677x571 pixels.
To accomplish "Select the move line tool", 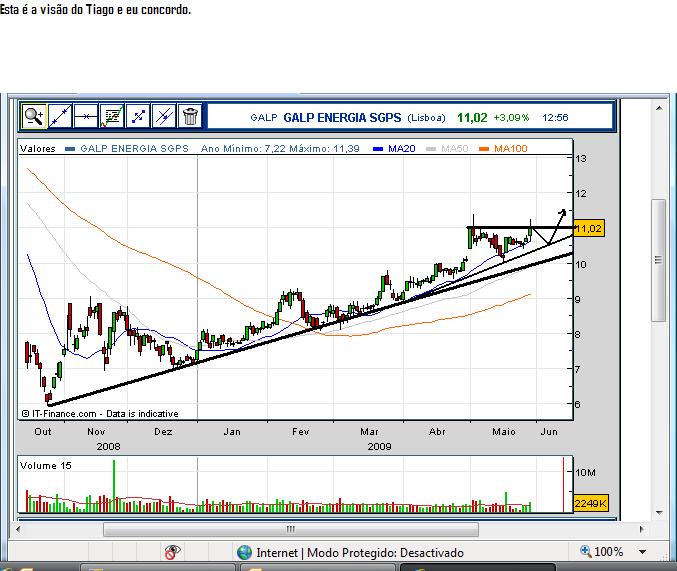I will [138, 116].
